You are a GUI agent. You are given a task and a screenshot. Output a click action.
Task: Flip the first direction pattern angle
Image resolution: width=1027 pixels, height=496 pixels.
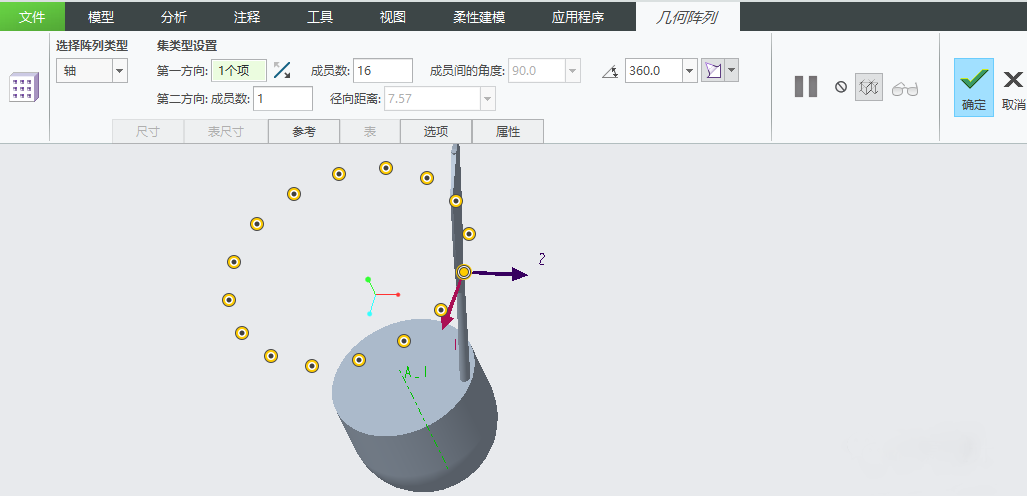coord(282,70)
